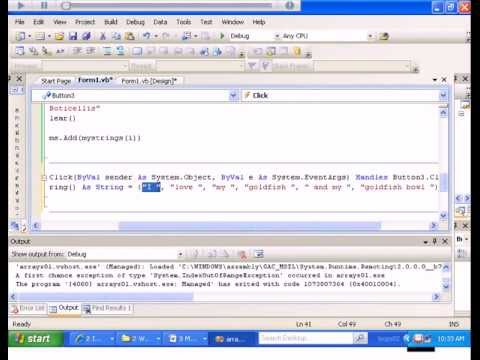Open the Window menu

(233, 22)
